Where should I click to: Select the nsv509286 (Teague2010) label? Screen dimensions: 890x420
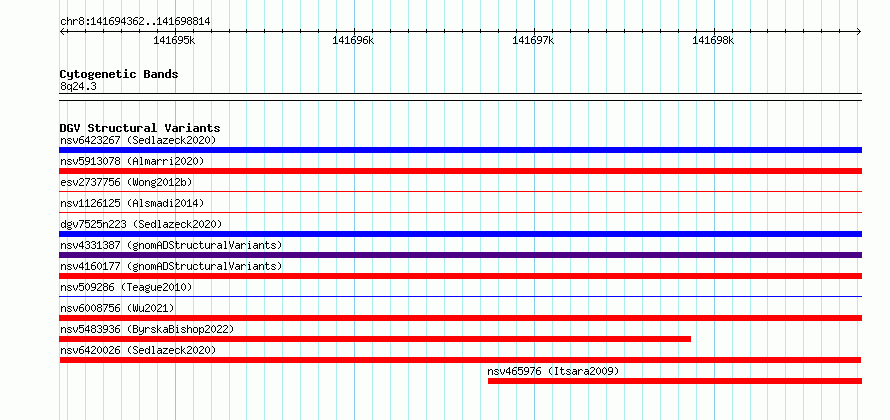coord(126,287)
